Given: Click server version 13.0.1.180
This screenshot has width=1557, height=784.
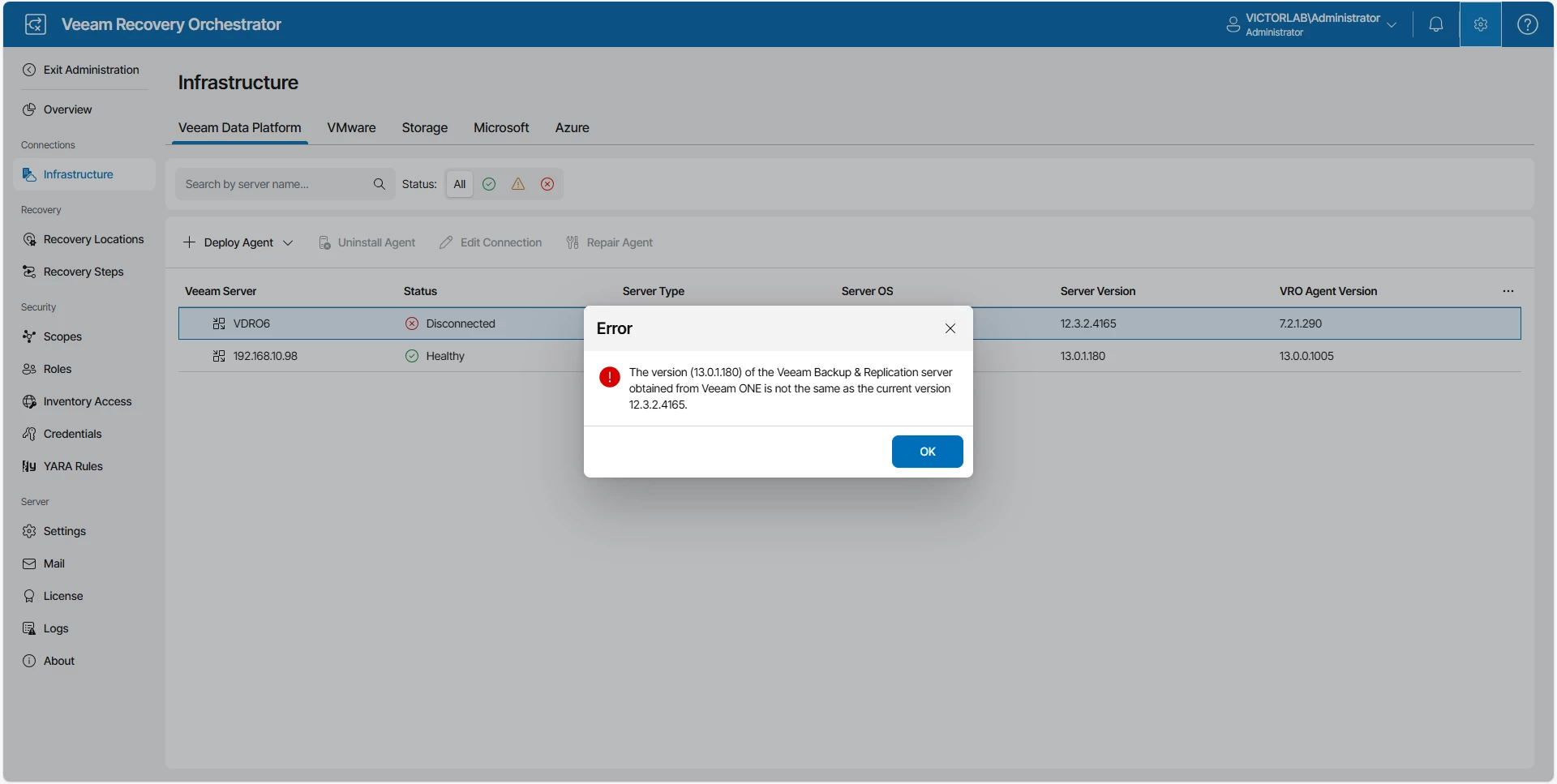Looking at the screenshot, I should (x=1083, y=356).
